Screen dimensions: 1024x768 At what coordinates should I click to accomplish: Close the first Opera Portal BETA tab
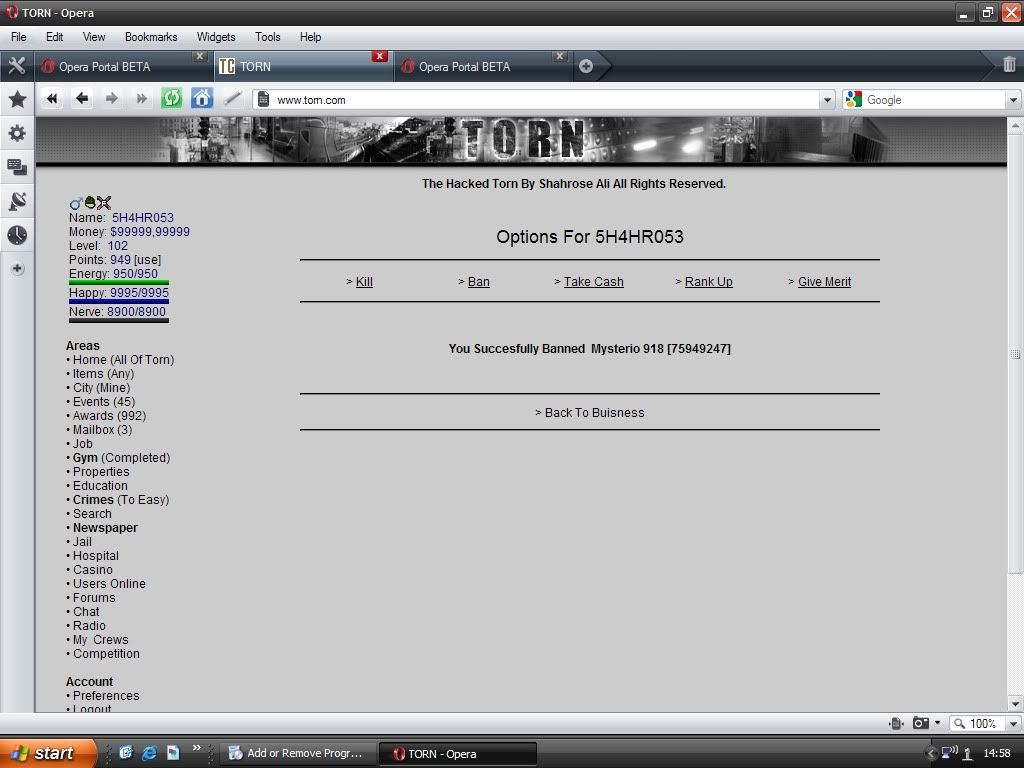pos(200,56)
